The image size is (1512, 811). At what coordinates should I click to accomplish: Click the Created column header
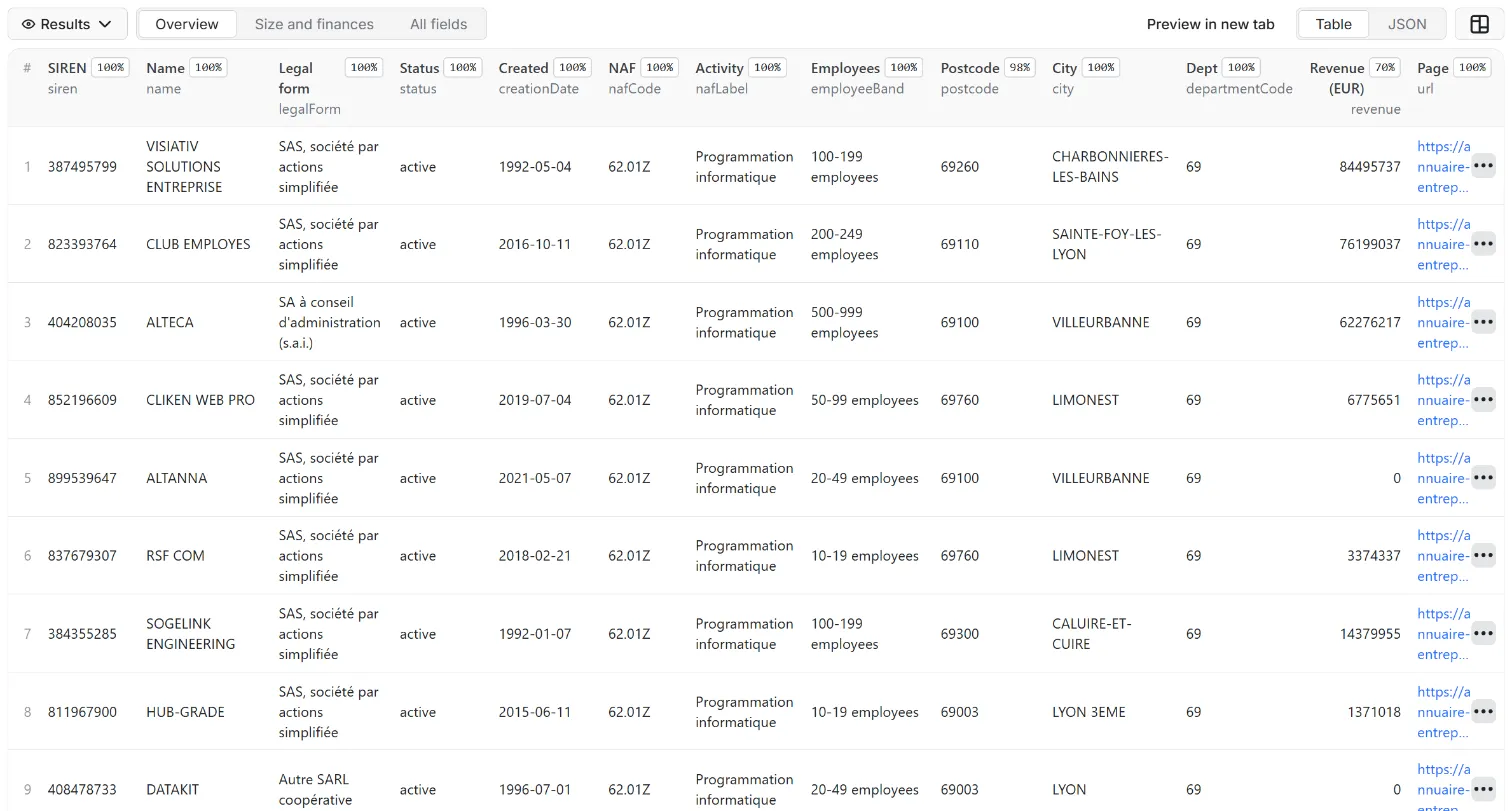523,68
